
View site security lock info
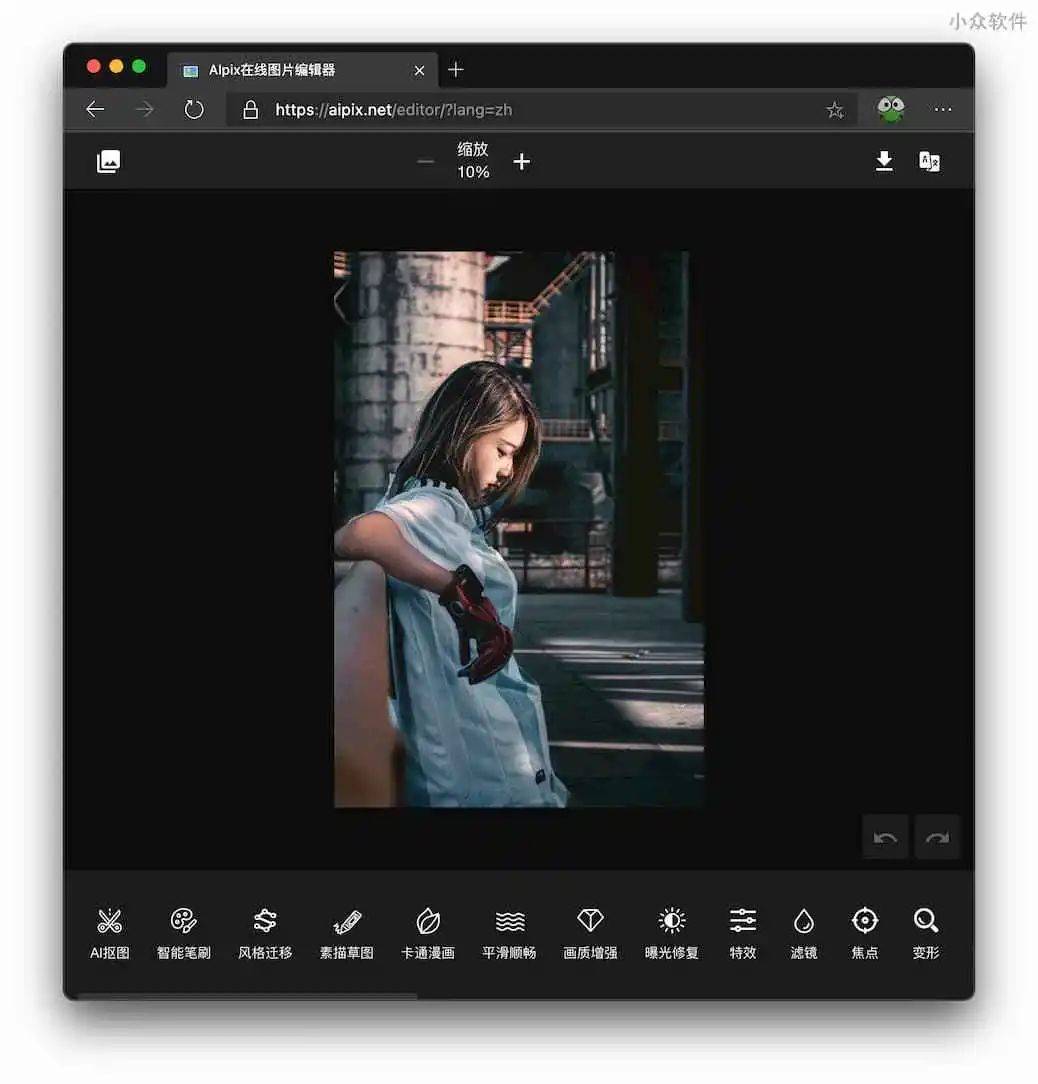click(x=250, y=109)
